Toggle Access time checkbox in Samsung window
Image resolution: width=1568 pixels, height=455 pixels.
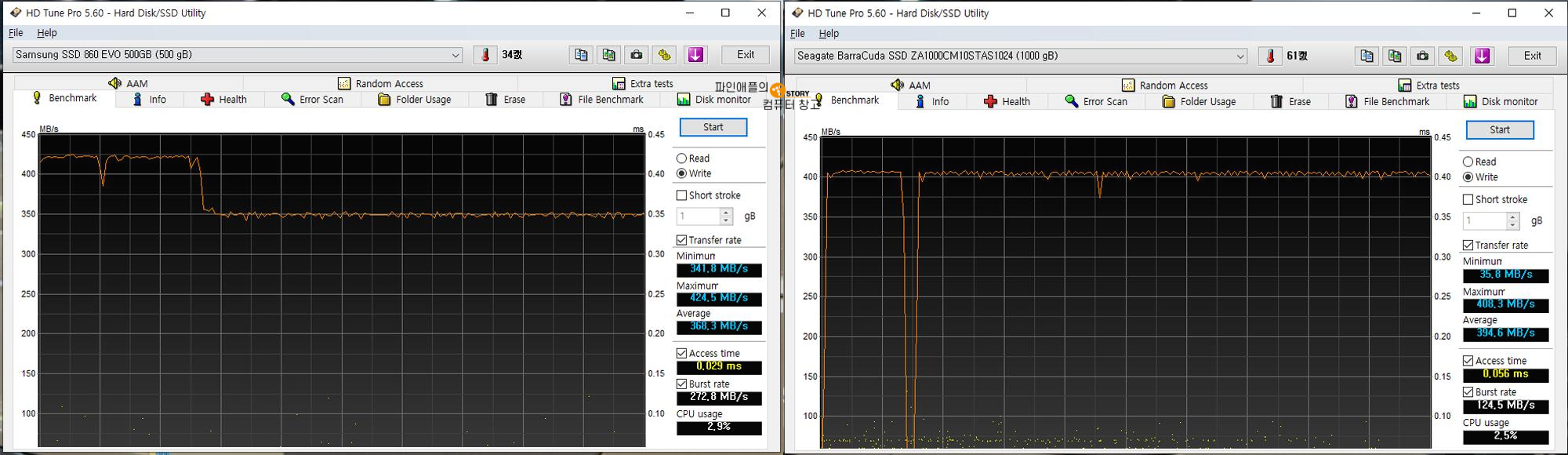pos(681,353)
